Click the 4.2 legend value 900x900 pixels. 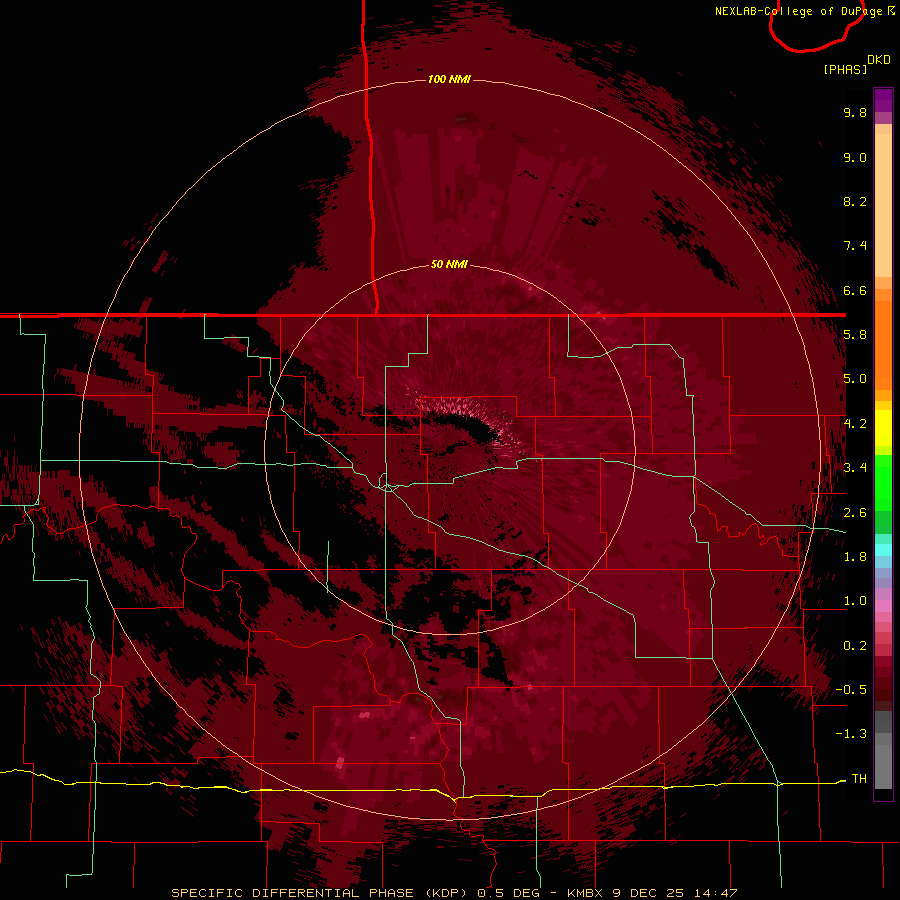tap(855, 424)
